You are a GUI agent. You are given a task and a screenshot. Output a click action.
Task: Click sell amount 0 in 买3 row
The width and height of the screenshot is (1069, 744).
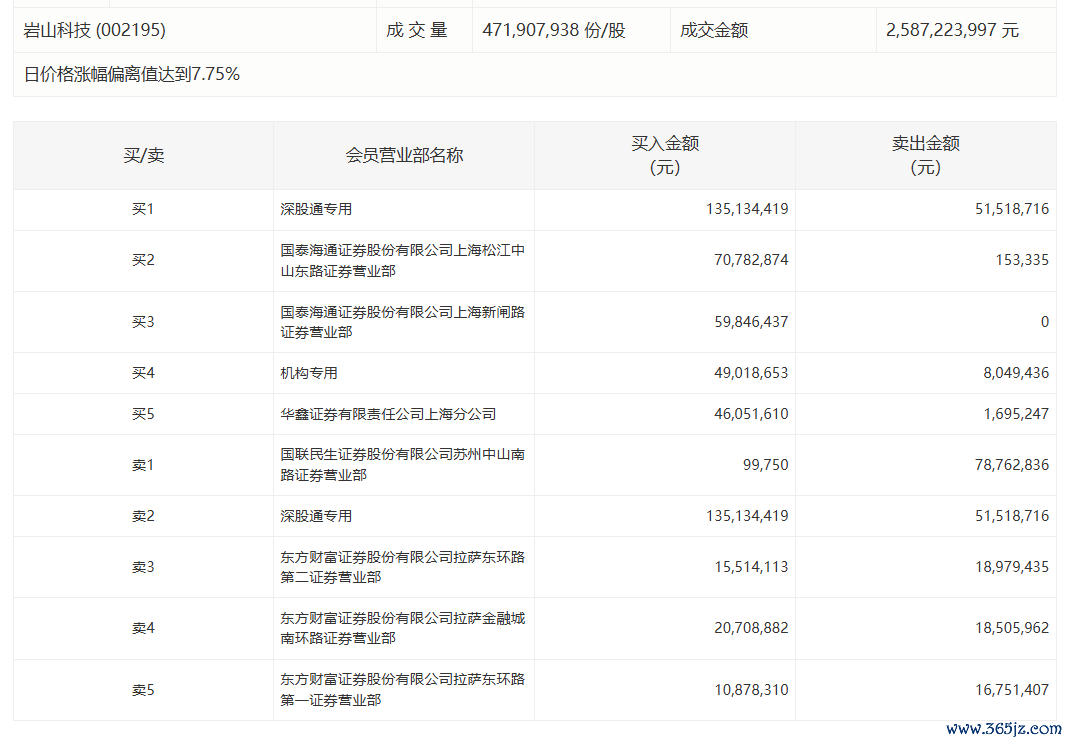coord(1045,322)
